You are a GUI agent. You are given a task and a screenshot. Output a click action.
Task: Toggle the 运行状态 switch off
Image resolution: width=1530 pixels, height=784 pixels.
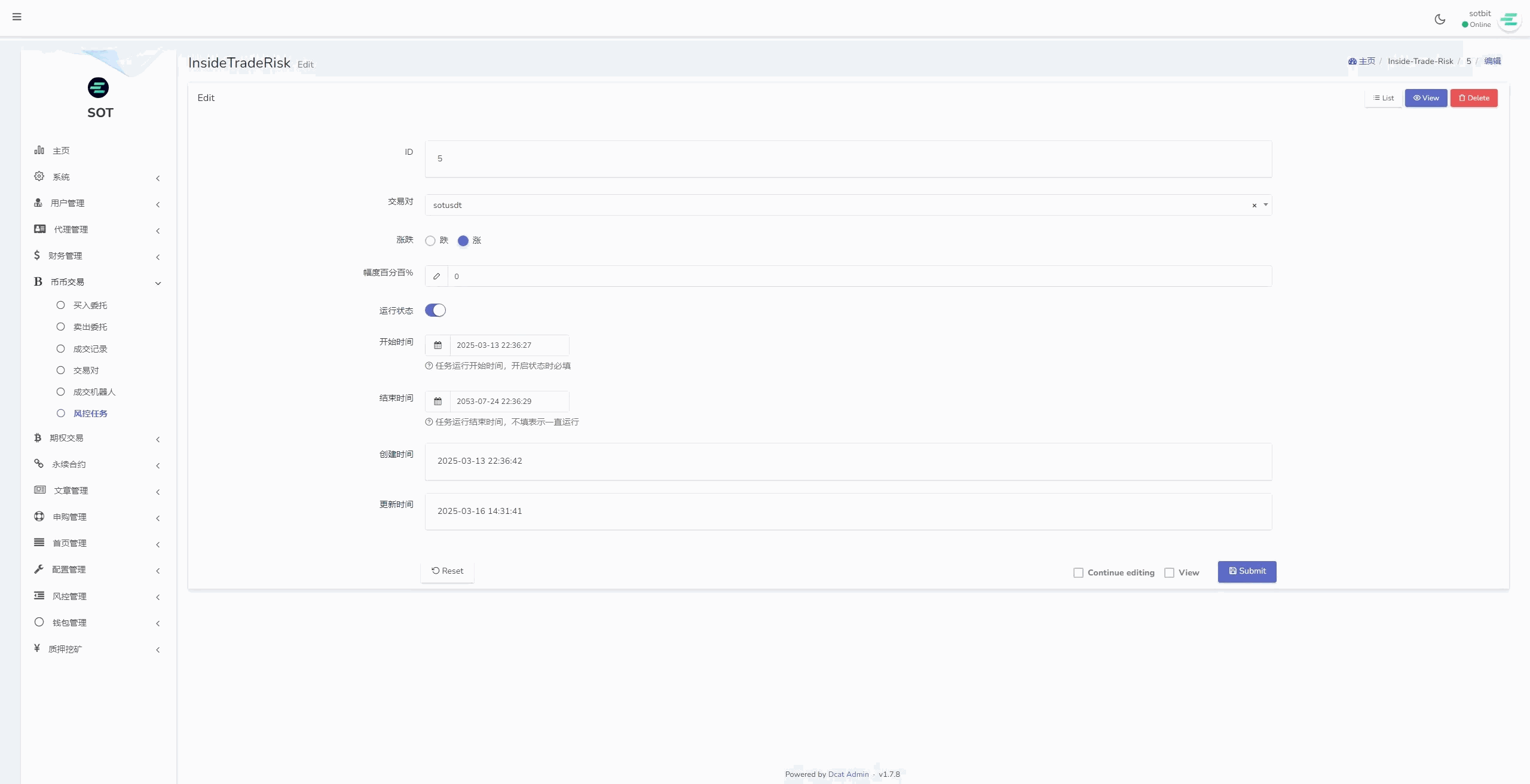(435, 310)
